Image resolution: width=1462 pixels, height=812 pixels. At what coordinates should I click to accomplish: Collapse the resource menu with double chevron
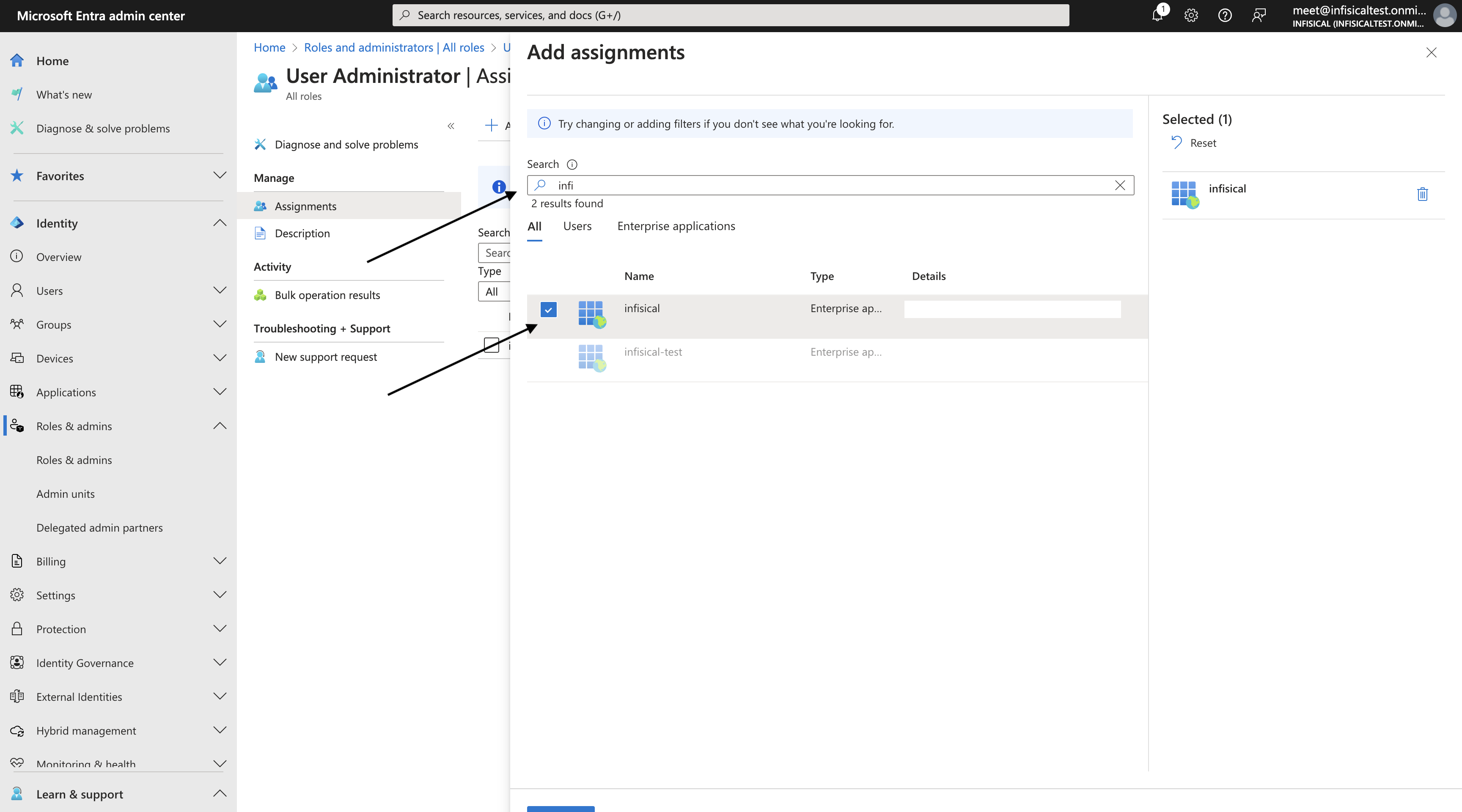point(451,126)
